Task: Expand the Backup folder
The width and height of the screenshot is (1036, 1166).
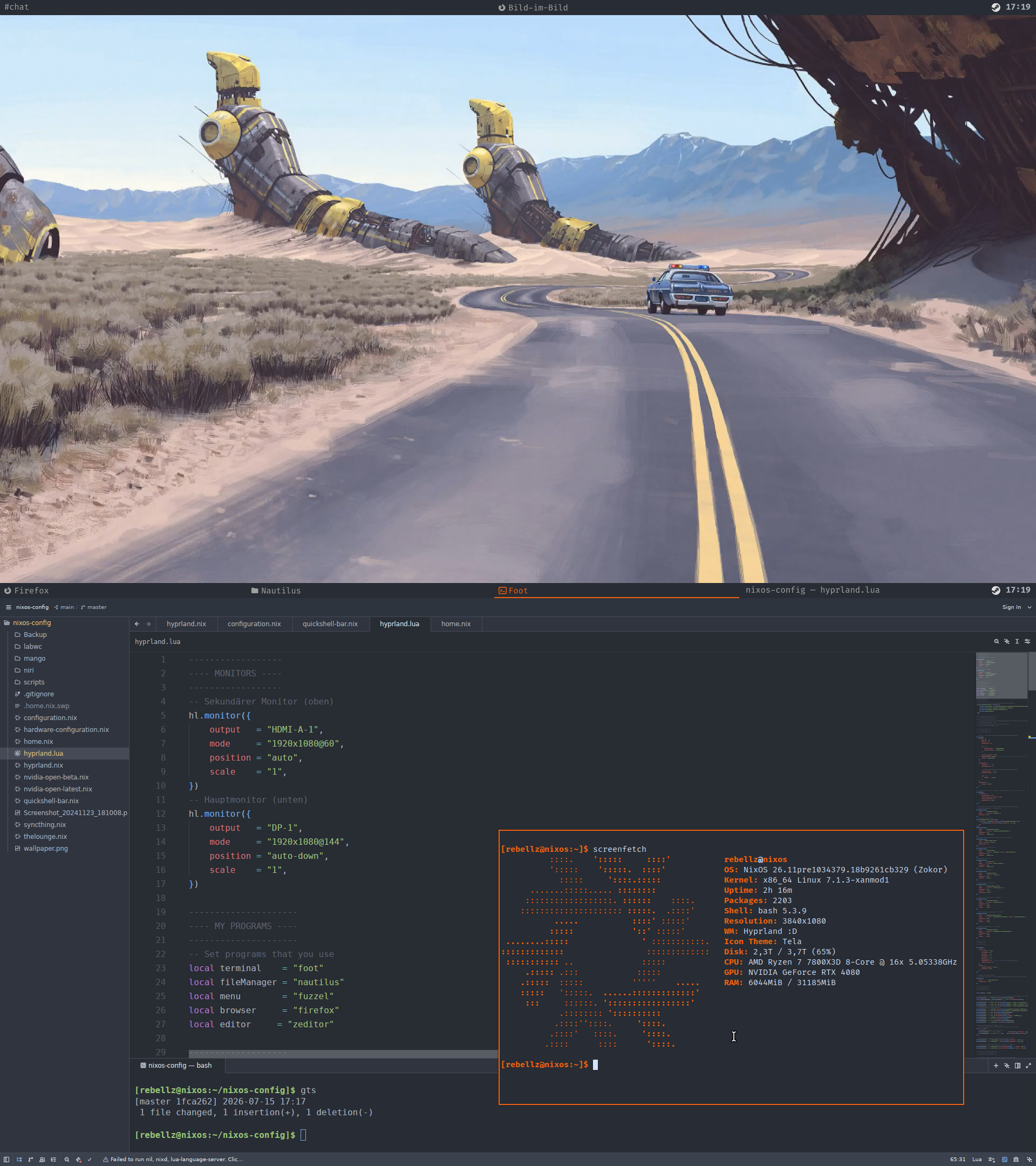Action: (64, 634)
